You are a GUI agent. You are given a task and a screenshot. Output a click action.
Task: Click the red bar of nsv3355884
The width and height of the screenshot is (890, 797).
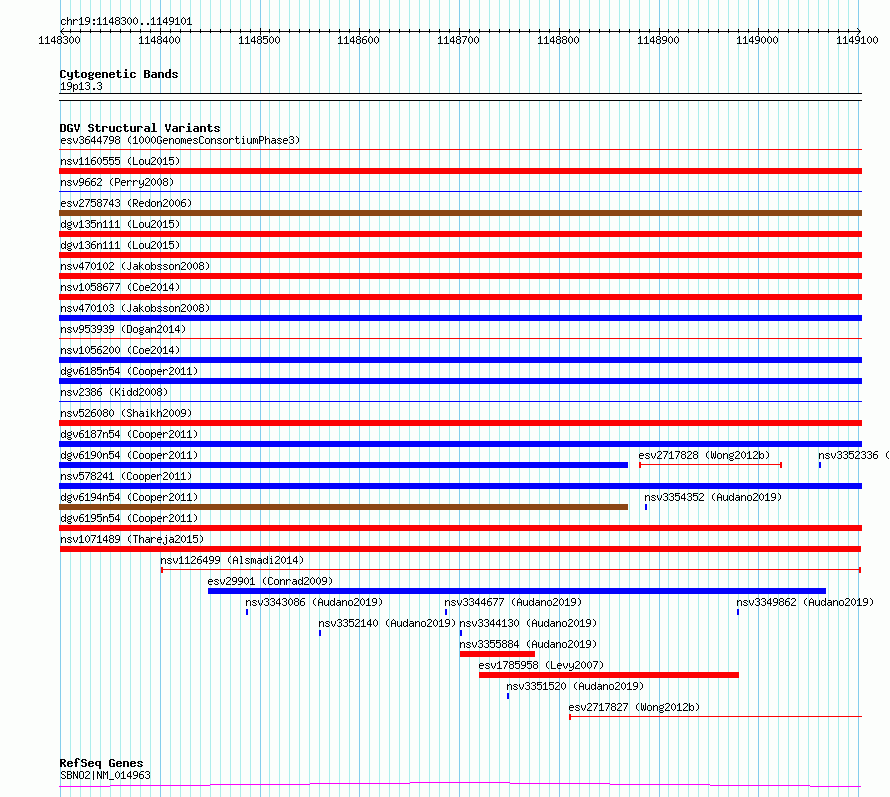click(x=497, y=654)
